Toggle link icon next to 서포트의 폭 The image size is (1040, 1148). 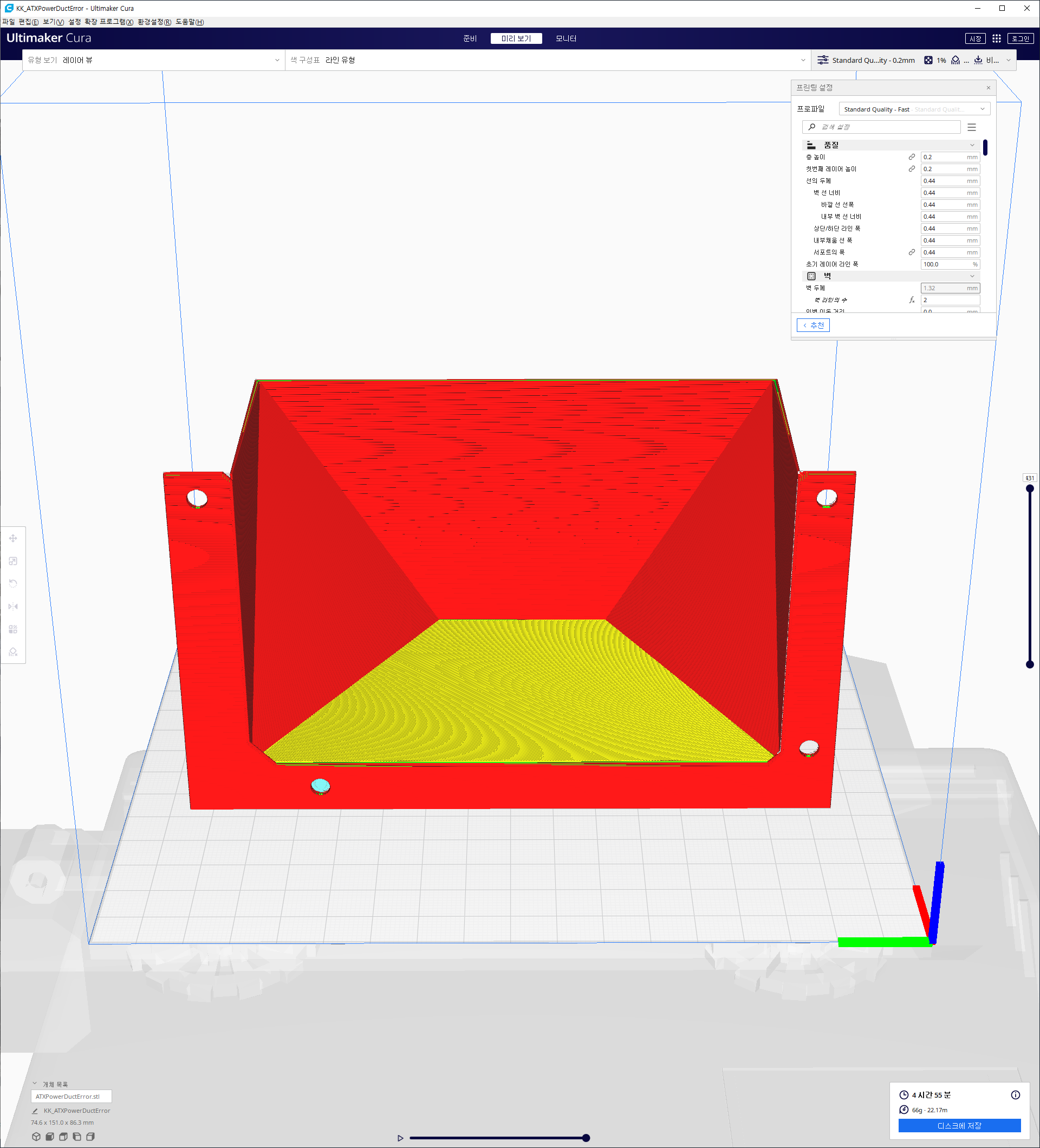[912, 252]
